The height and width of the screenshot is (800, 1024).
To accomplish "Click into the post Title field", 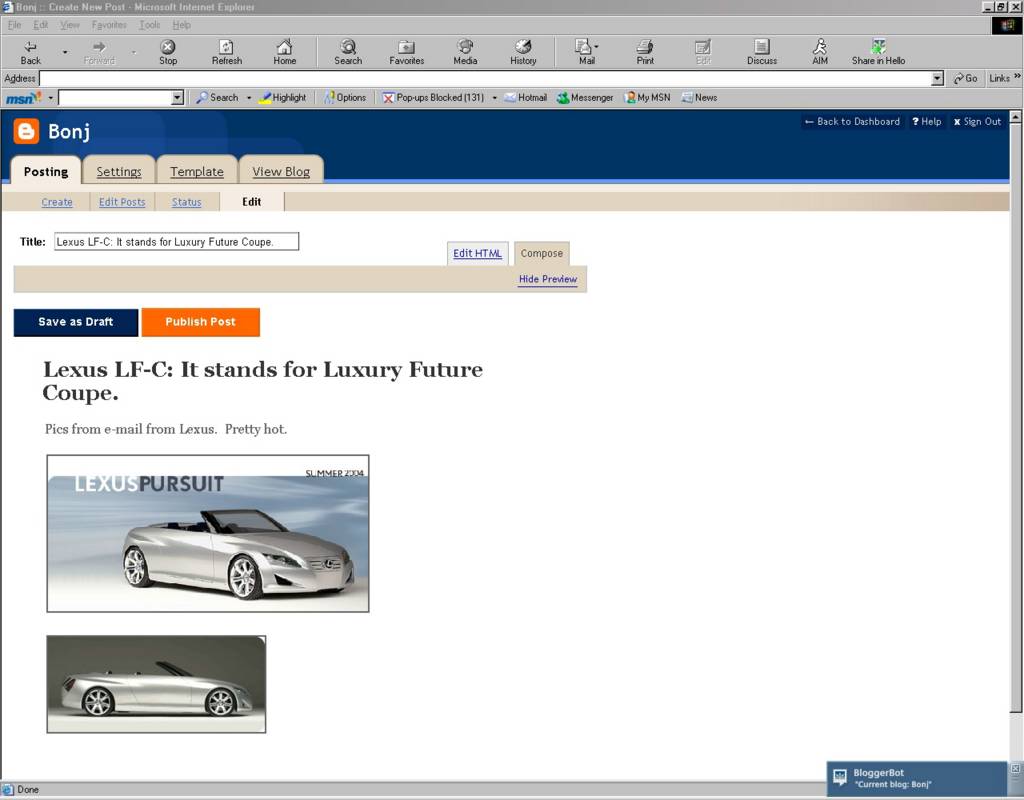I will 176,242.
